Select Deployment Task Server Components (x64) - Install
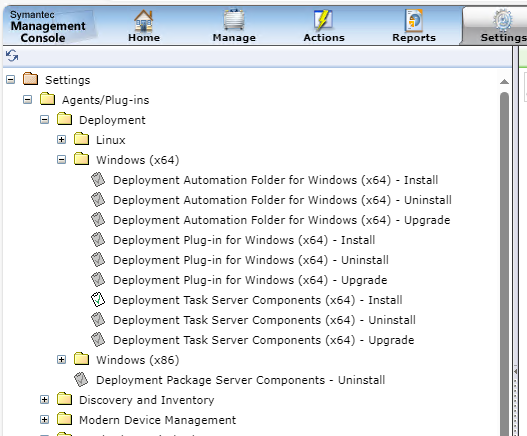 pos(257,300)
